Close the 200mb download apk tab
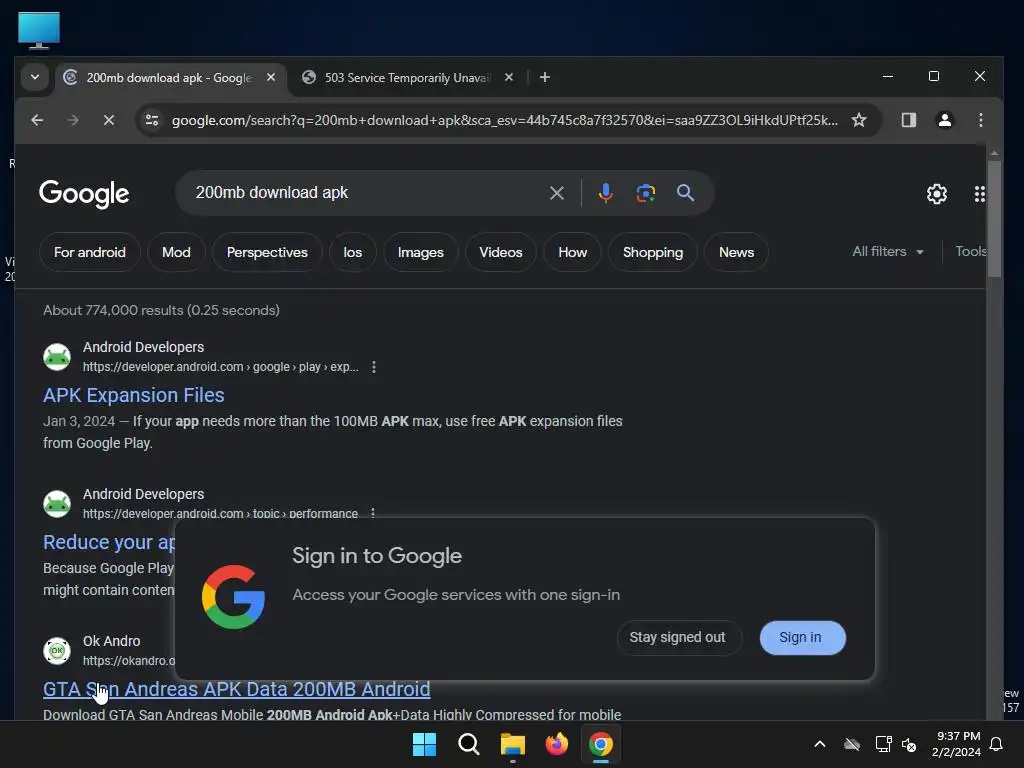Image resolution: width=1024 pixels, height=768 pixels. tap(270, 77)
